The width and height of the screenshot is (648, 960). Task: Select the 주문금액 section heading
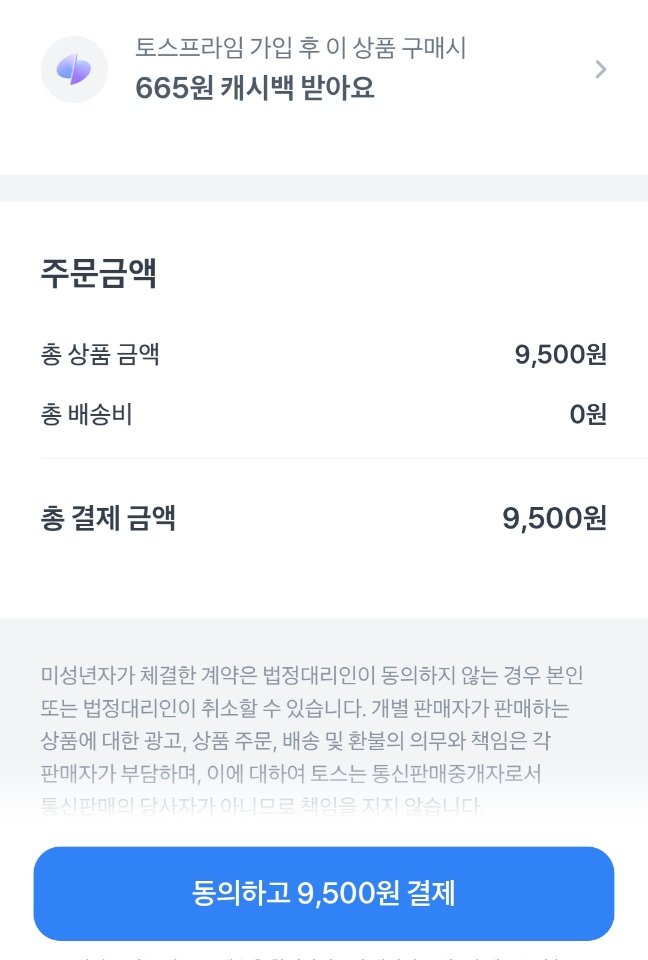[98, 273]
